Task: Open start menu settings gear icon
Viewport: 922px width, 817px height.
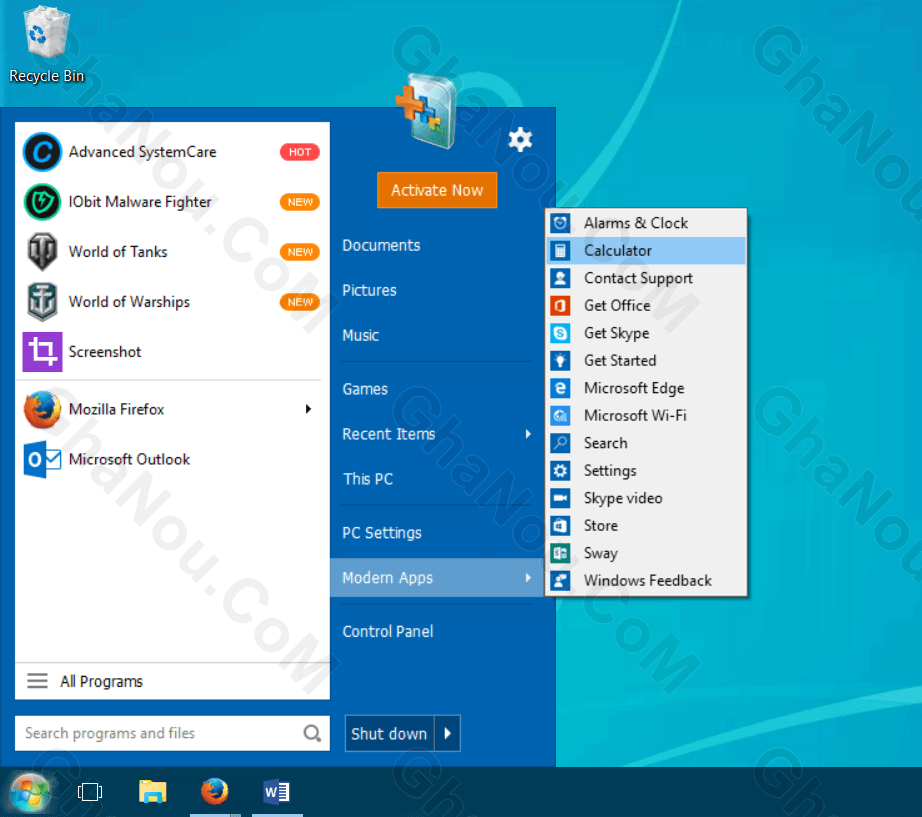Action: [520, 139]
